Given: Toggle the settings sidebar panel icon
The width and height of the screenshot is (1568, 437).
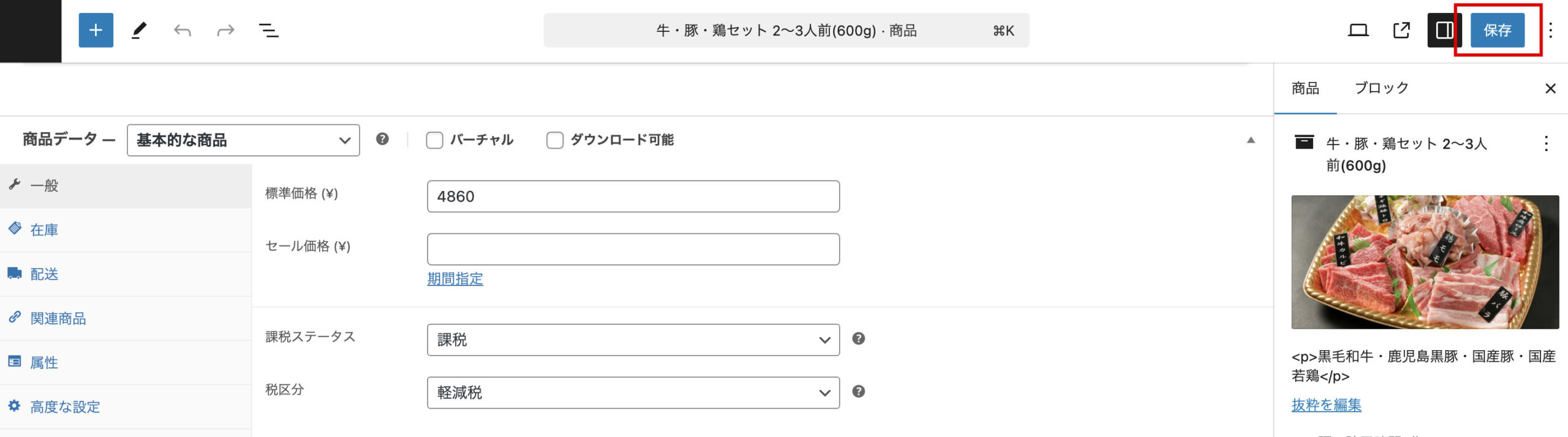Looking at the screenshot, I should pyautogui.click(x=1444, y=30).
